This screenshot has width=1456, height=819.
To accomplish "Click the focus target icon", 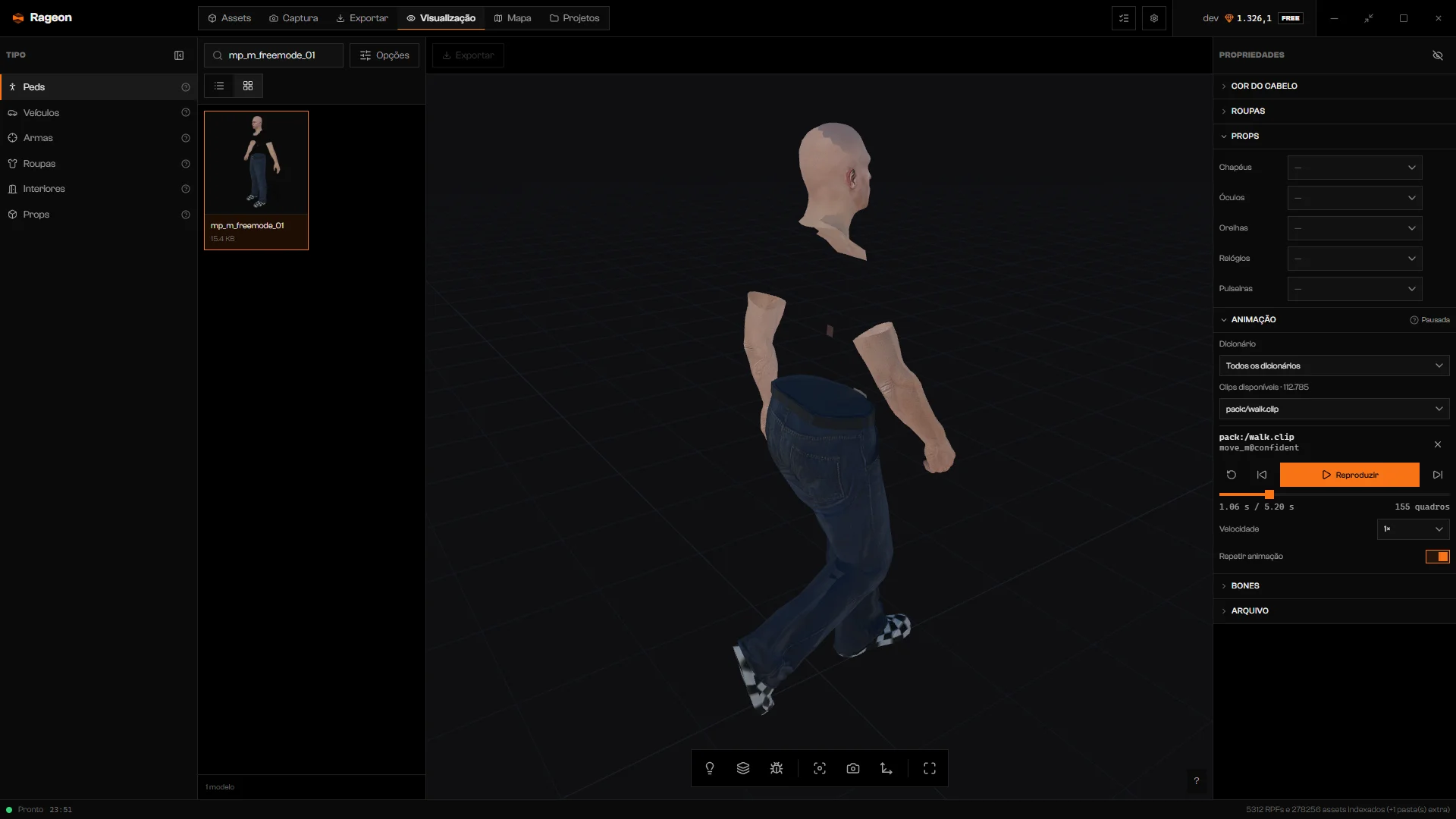I will click(820, 768).
